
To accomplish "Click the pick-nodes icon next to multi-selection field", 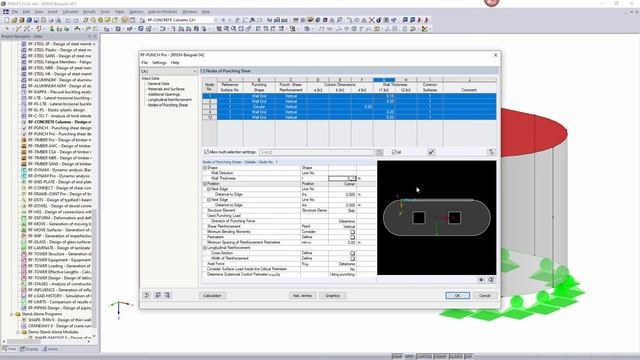I will (379, 152).
